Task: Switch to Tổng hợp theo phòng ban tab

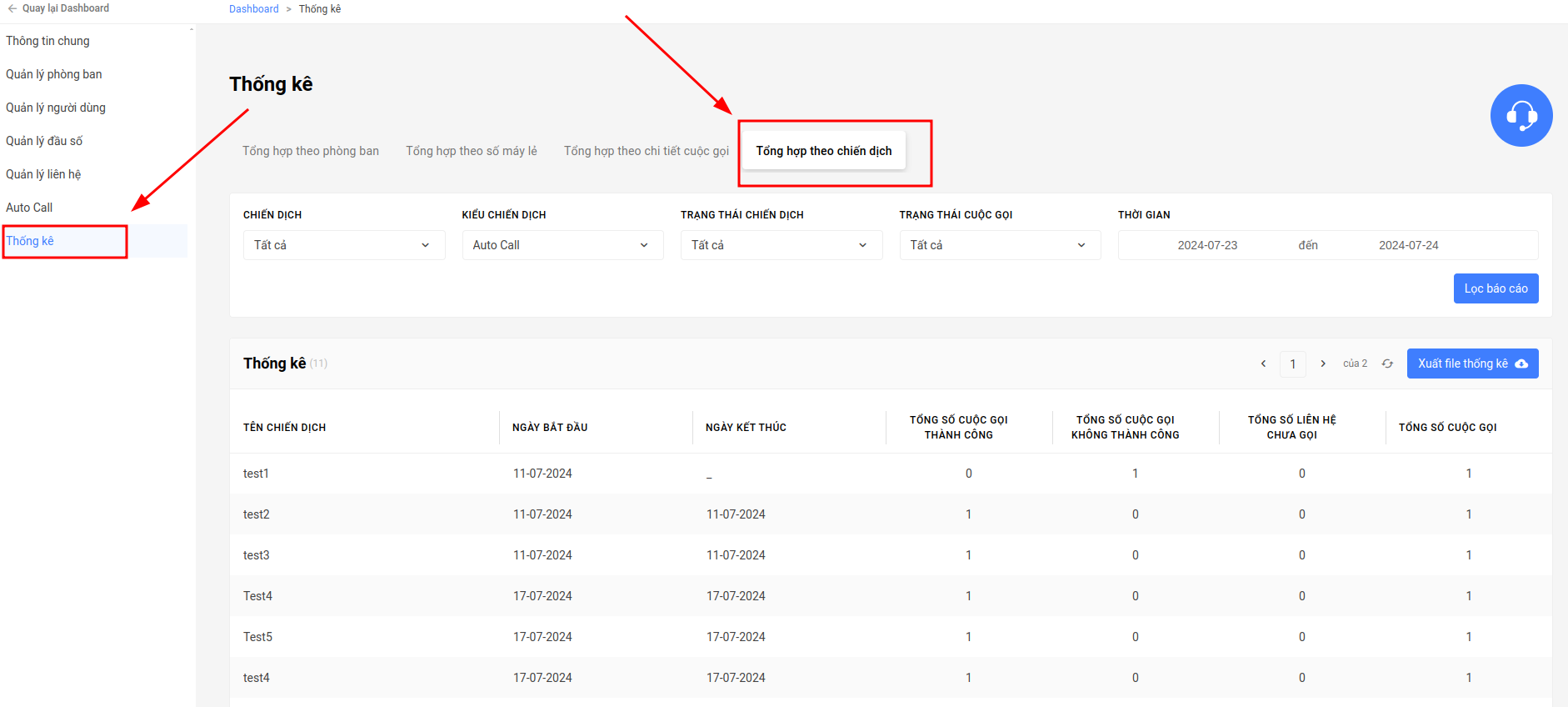Action: pos(311,151)
